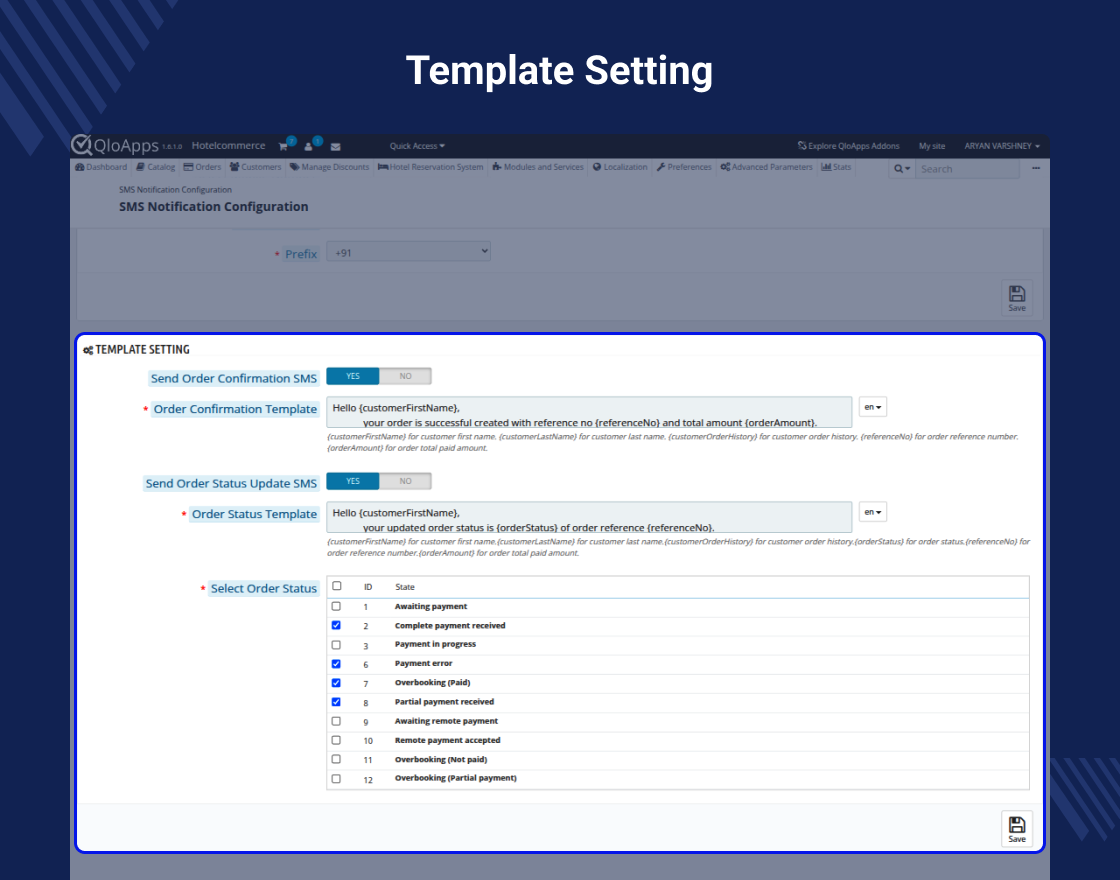Set Send Order Confirmation SMS to NO
The height and width of the screenshot is (880, 1120).
point(405,376)
